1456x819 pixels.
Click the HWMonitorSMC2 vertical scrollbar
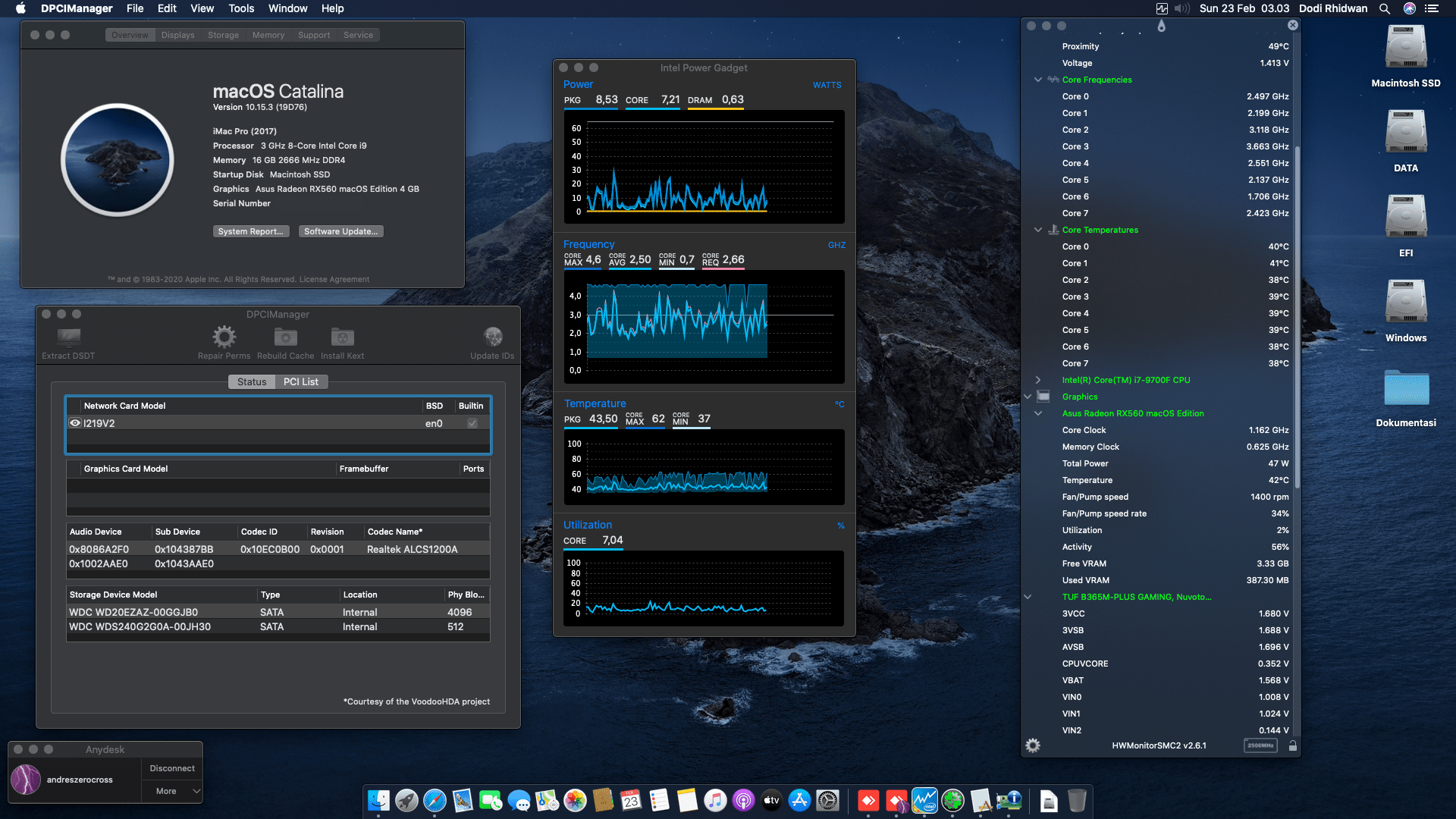coord(1297,317)
